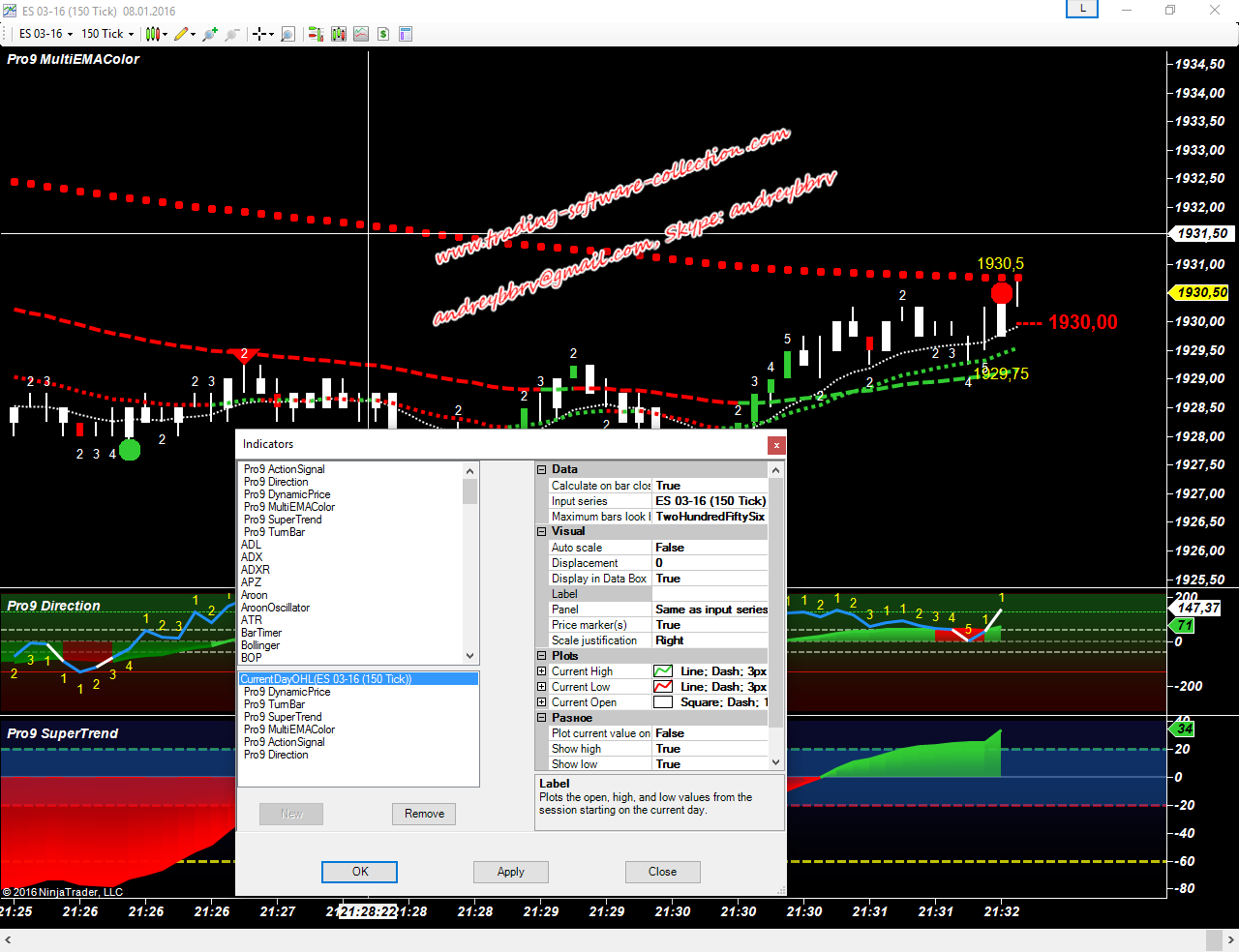Click the Auto scale False value
Screen dimensions: 1239x952
click(x=670, y=548)
